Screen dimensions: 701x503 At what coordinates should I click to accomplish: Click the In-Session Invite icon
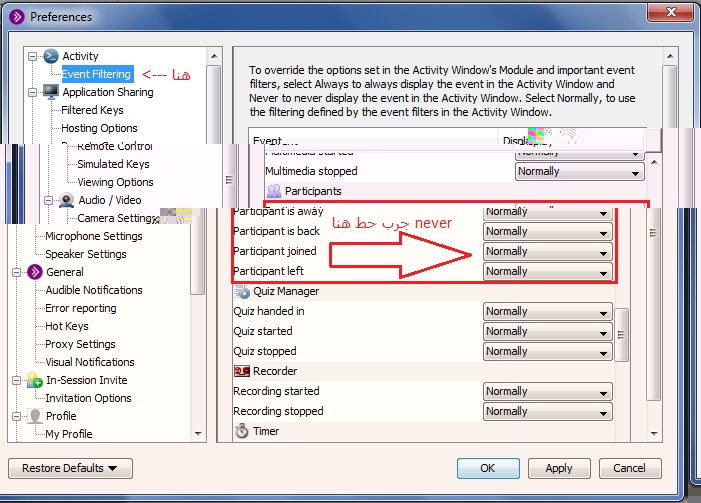[34, 380]
